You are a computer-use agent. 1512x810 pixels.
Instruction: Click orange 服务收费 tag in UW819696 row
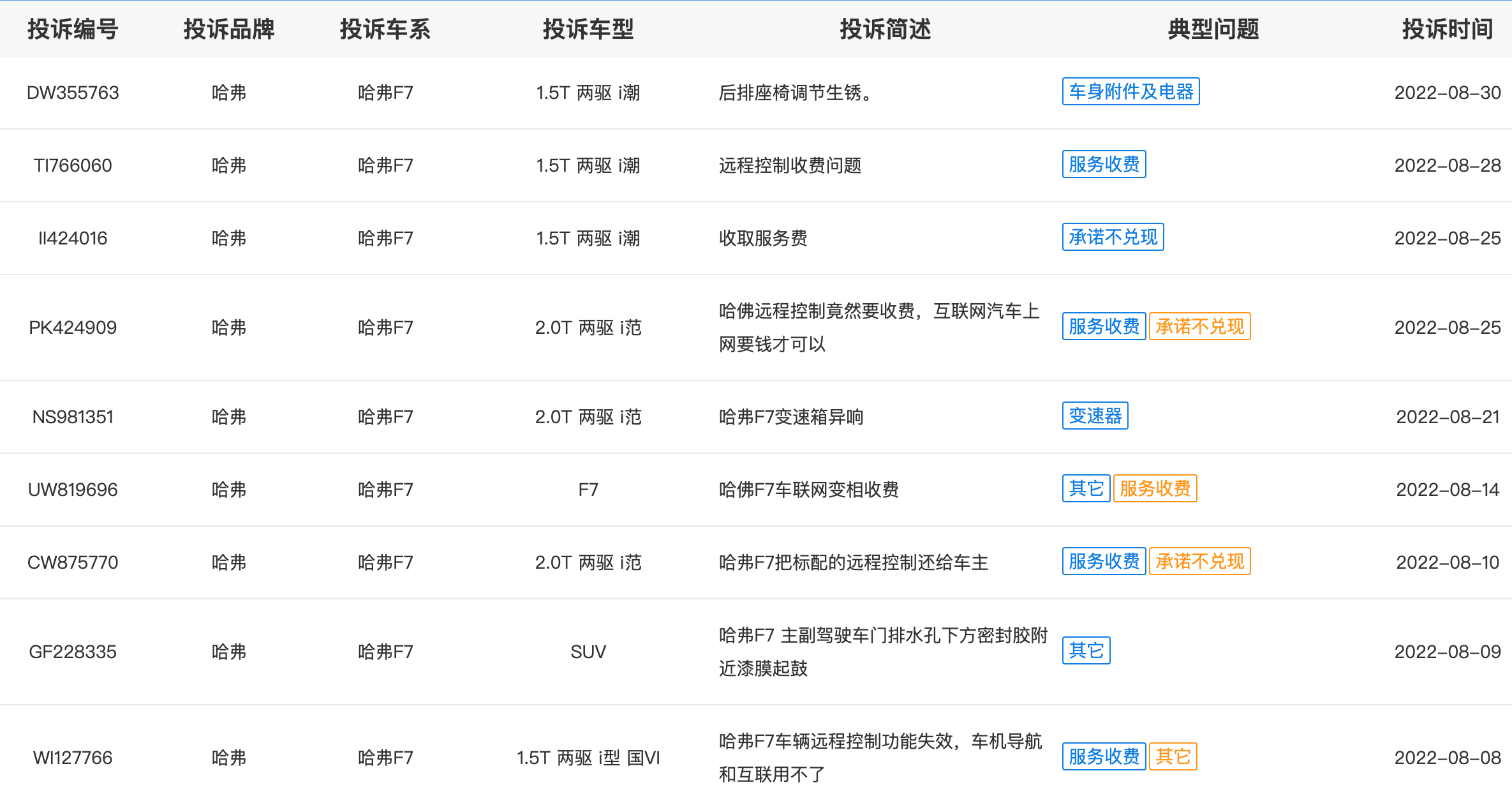click(1155, 489)
